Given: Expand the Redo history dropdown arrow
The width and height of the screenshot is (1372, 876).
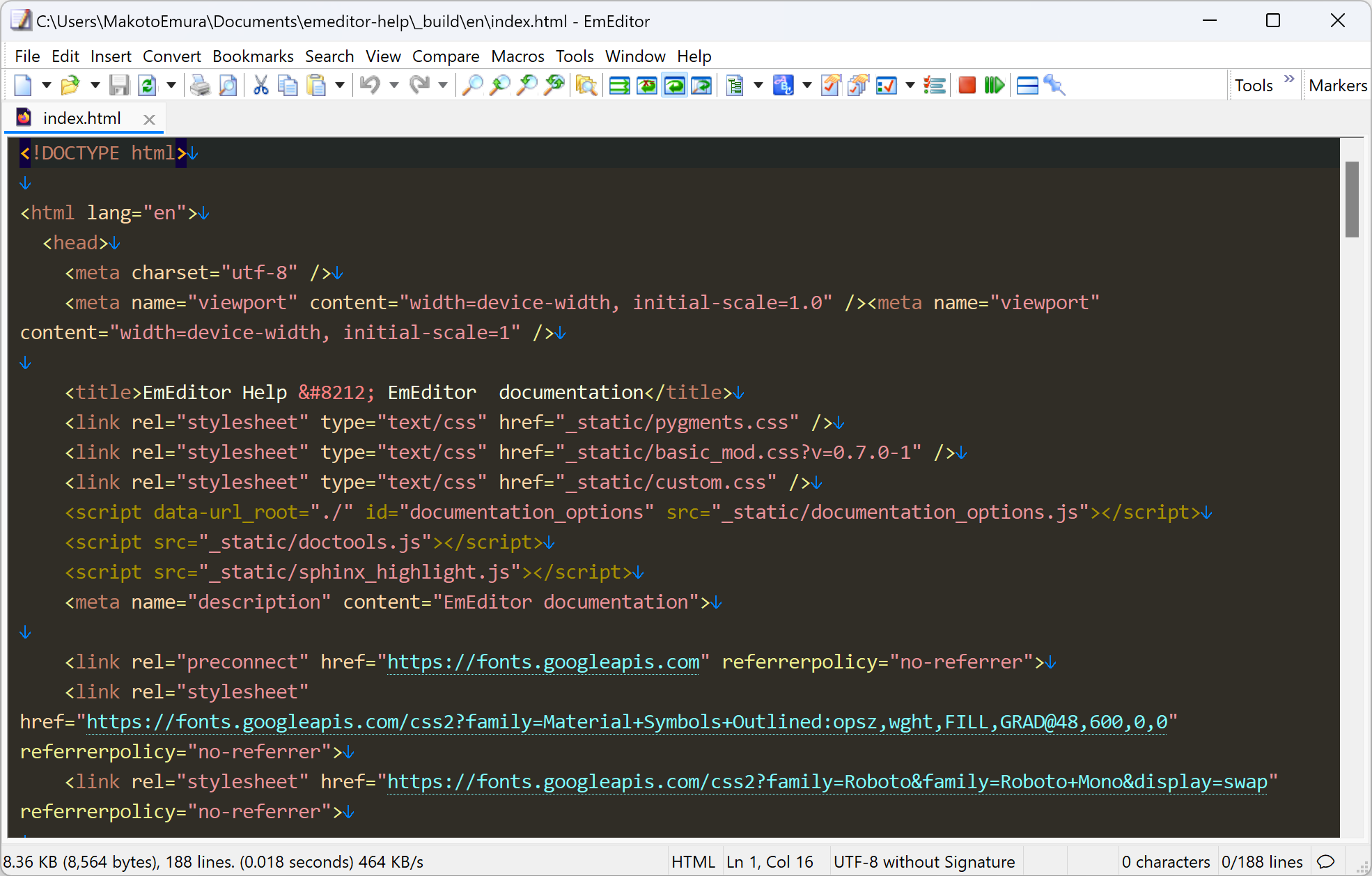Looking at the screenshot, I should point(443,86).
